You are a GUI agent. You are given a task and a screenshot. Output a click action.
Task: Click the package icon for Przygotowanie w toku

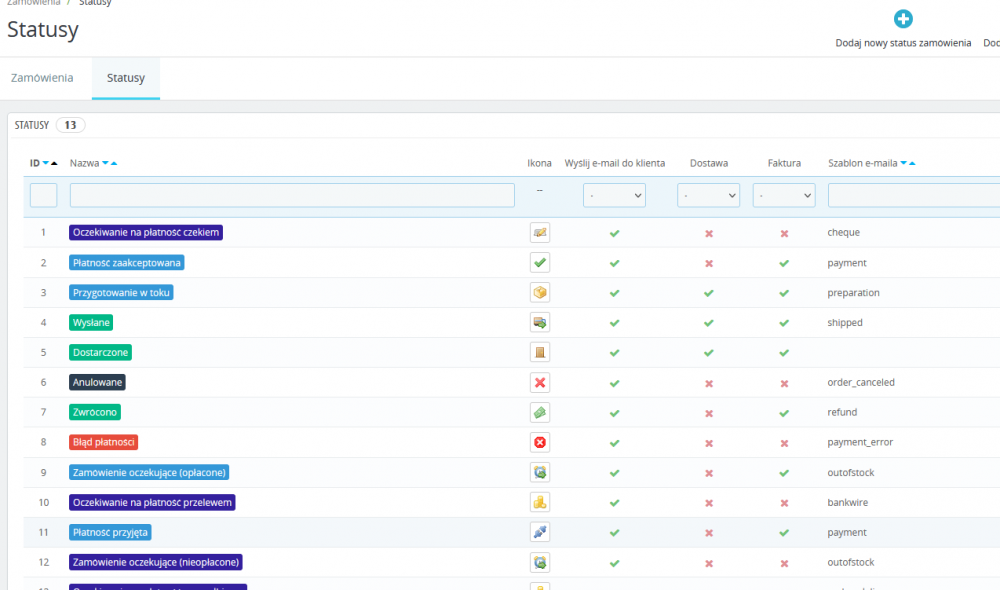(x=540, y=293)
